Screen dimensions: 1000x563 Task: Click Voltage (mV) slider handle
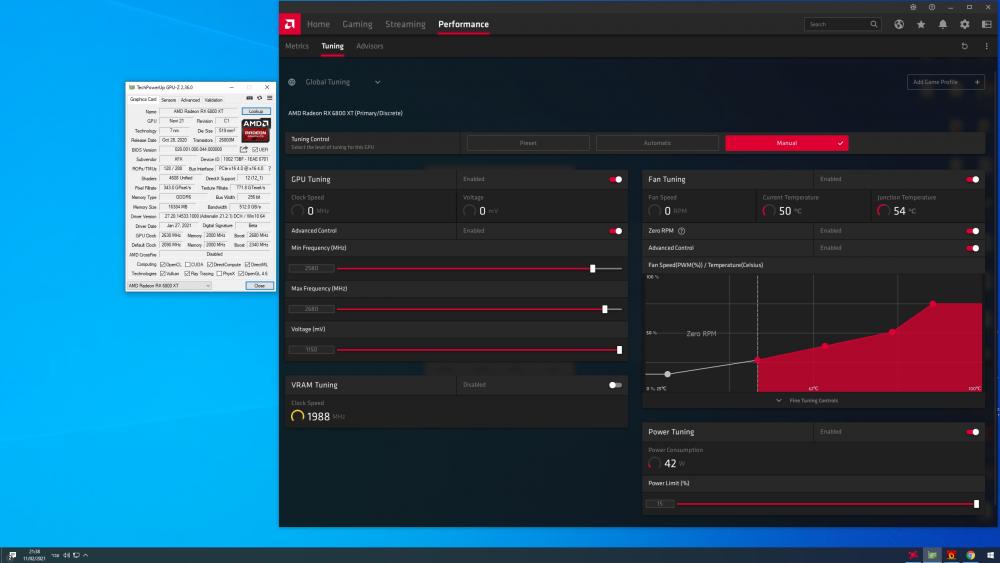[x=619, y=350]
